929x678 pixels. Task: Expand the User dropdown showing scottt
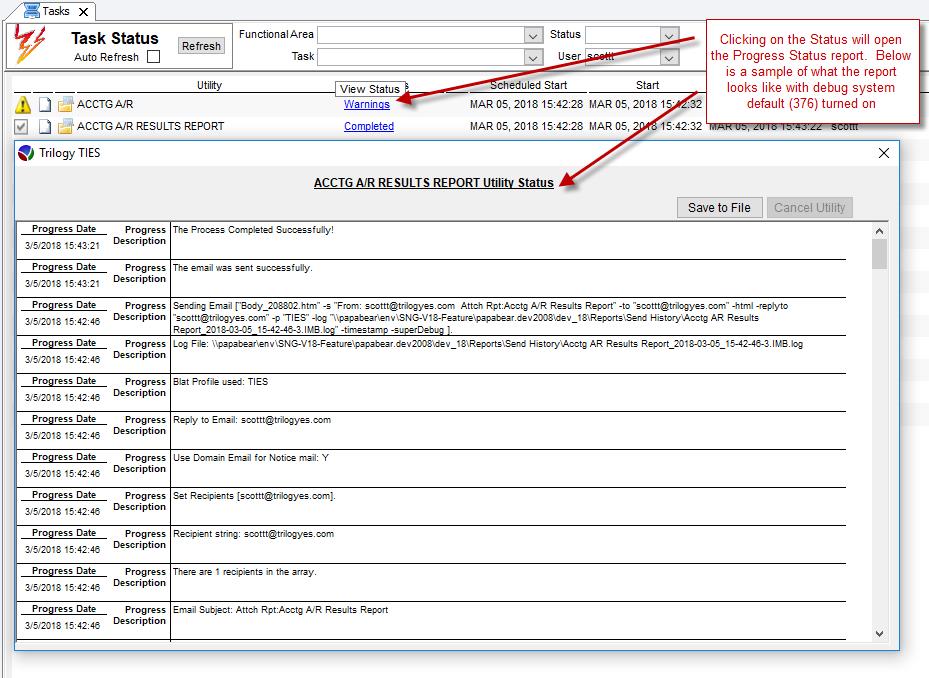pos(669,57)
